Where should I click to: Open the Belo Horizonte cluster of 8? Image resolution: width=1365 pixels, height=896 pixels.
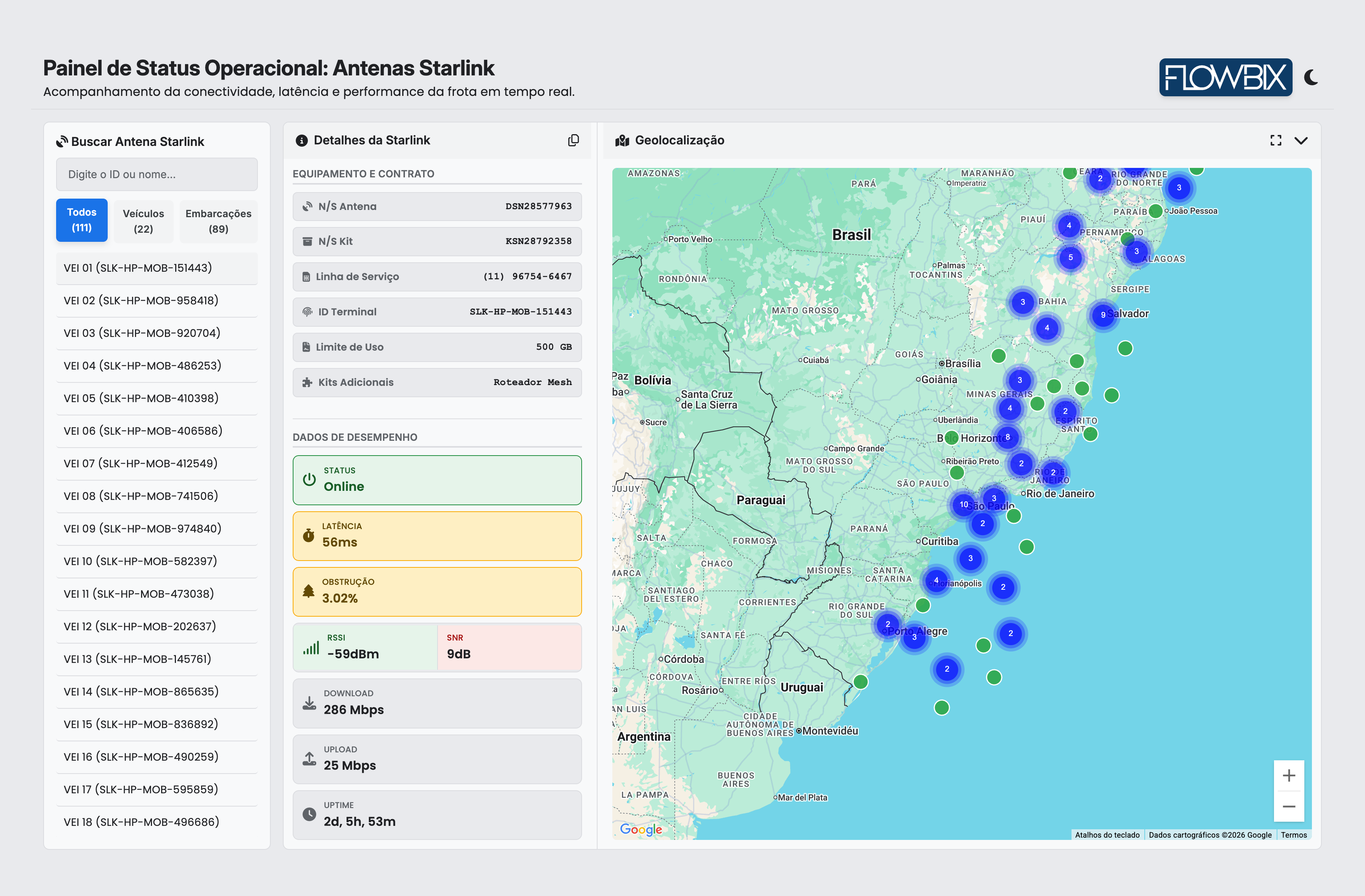1008,437
